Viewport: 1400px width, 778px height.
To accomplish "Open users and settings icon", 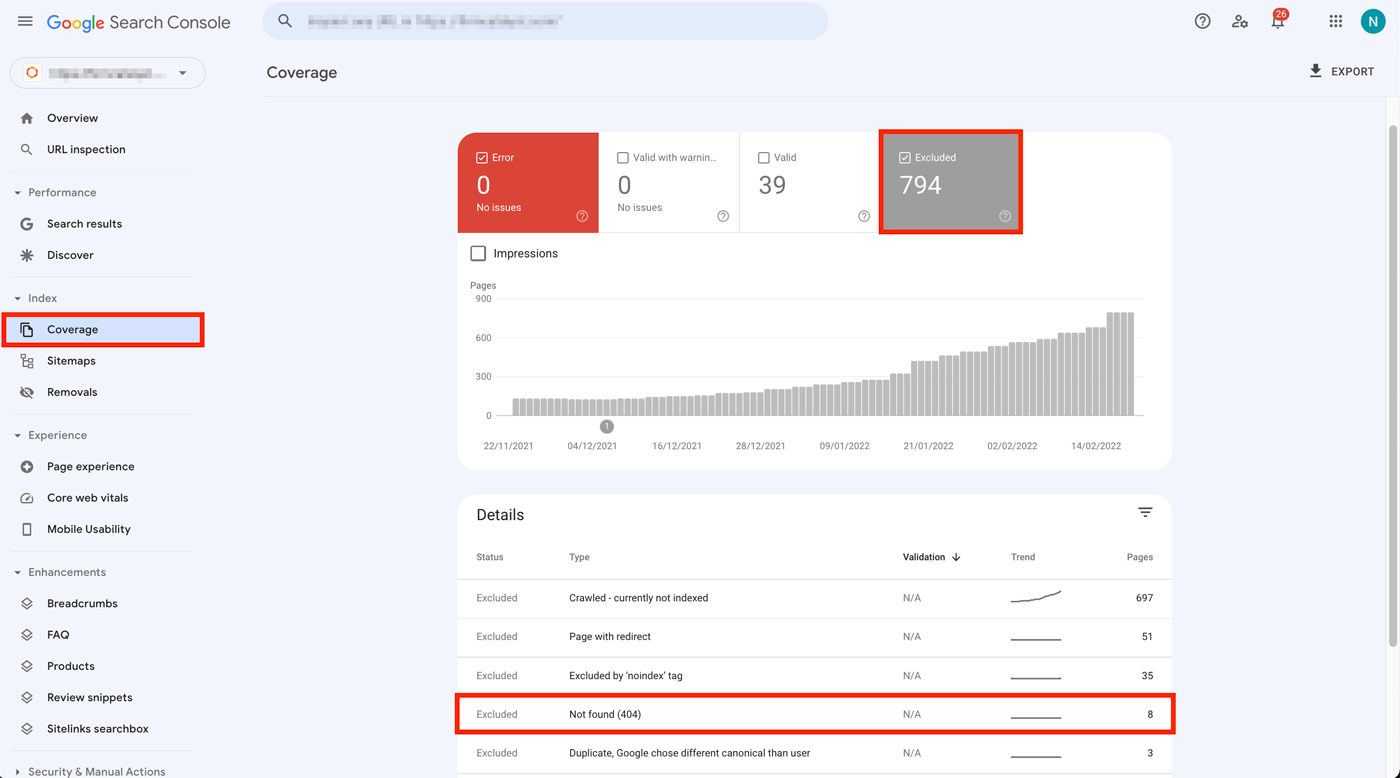I will click(x=1240, y=21).
